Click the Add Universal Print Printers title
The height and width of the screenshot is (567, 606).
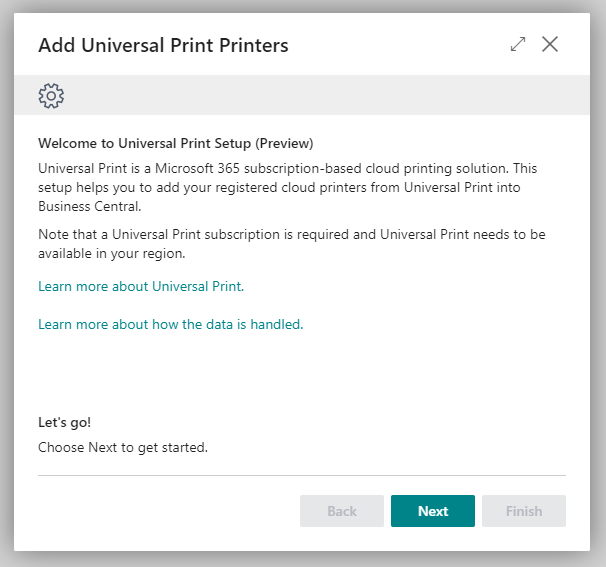tap(163, 45)
